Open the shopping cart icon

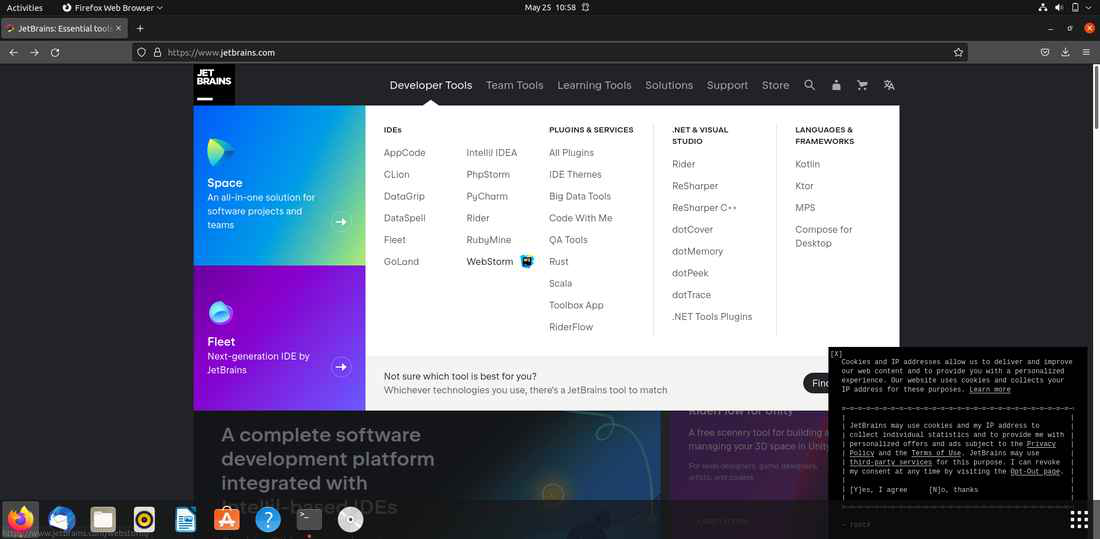tap(862, 85)
